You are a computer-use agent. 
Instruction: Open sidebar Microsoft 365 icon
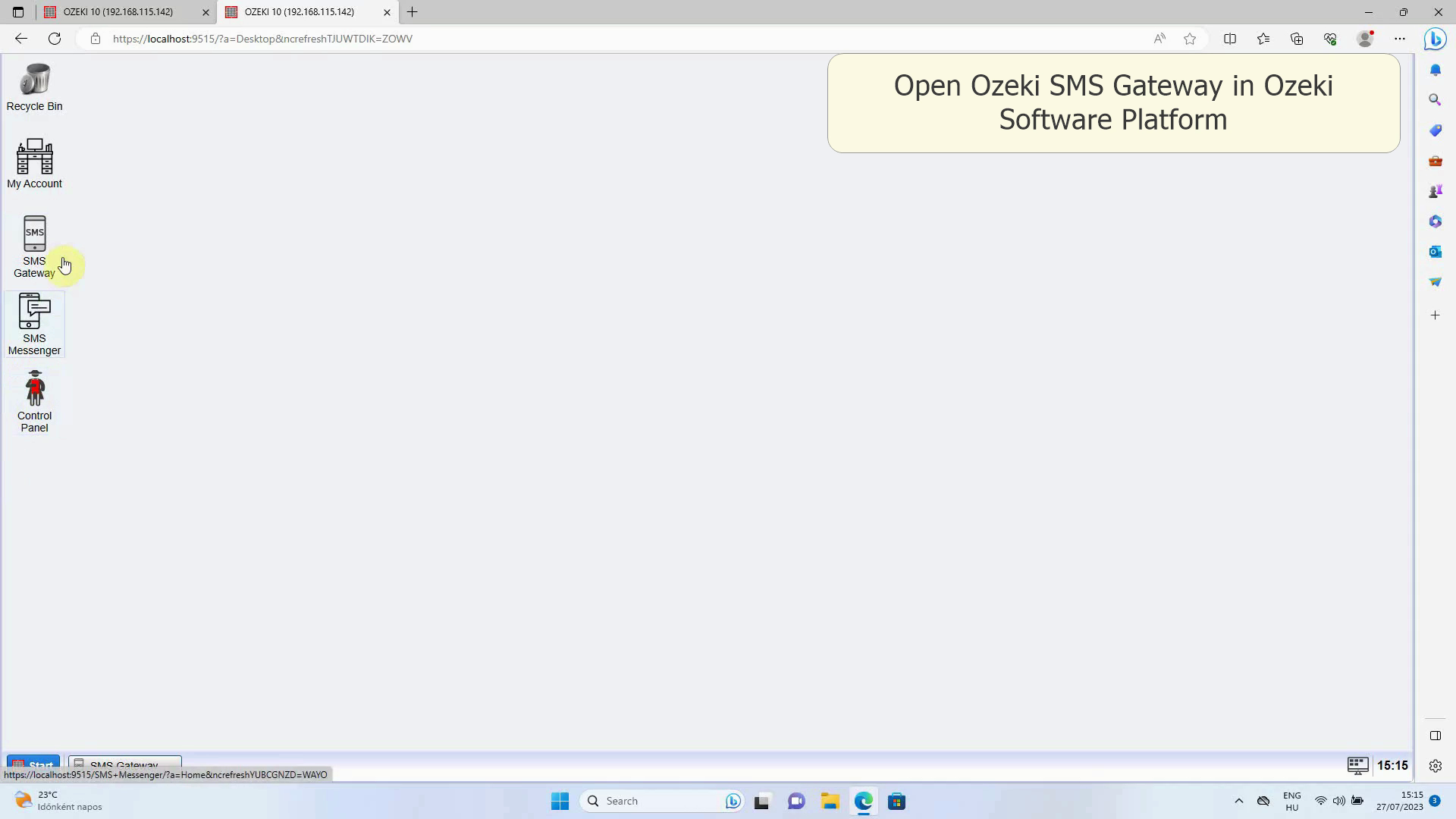pyautogui.click(x=1435, y=221)
